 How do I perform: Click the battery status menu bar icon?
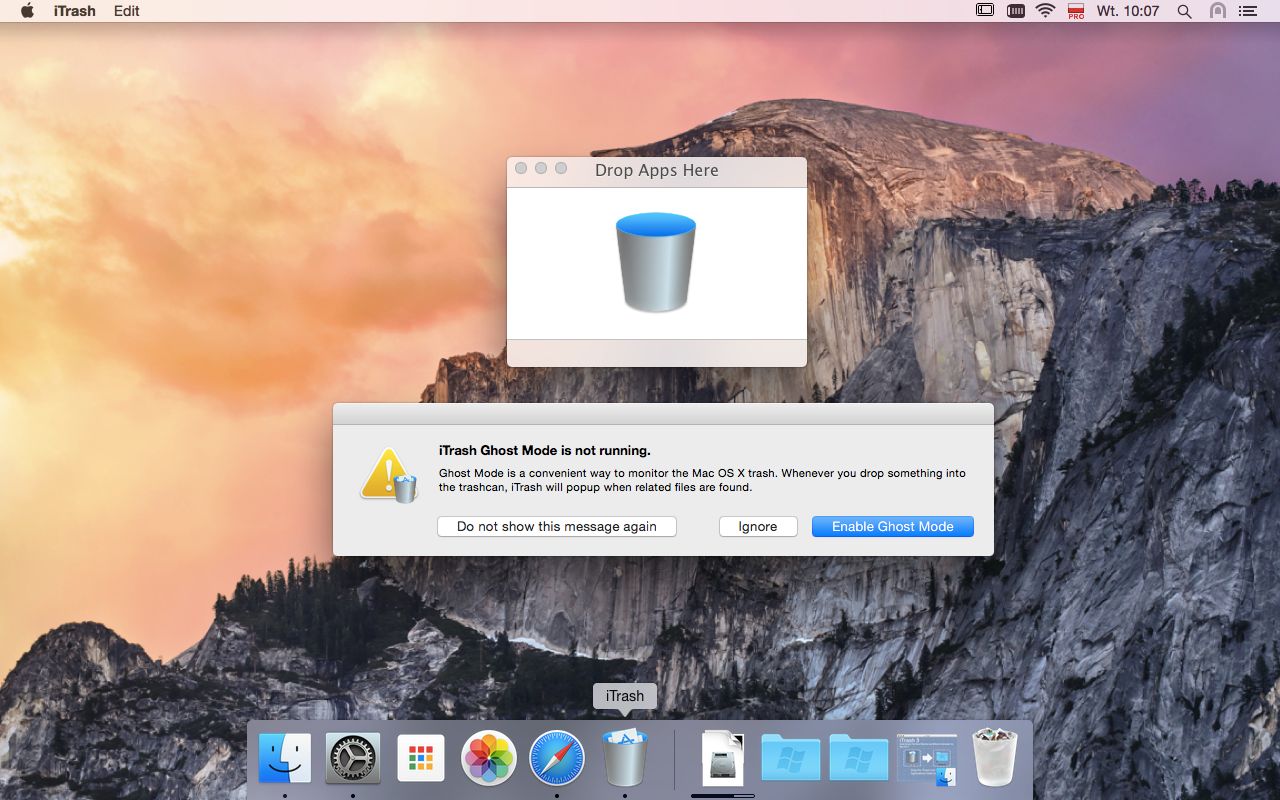coord(1015,11)
